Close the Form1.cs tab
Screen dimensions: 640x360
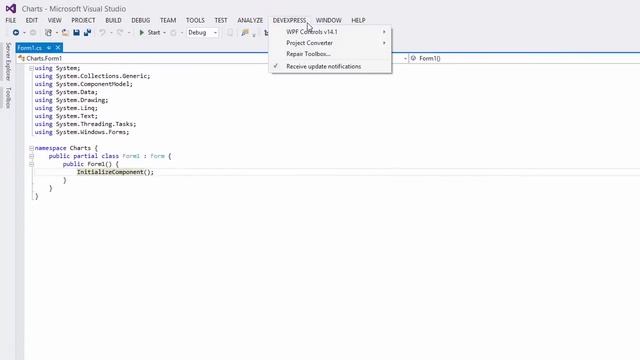58,48
